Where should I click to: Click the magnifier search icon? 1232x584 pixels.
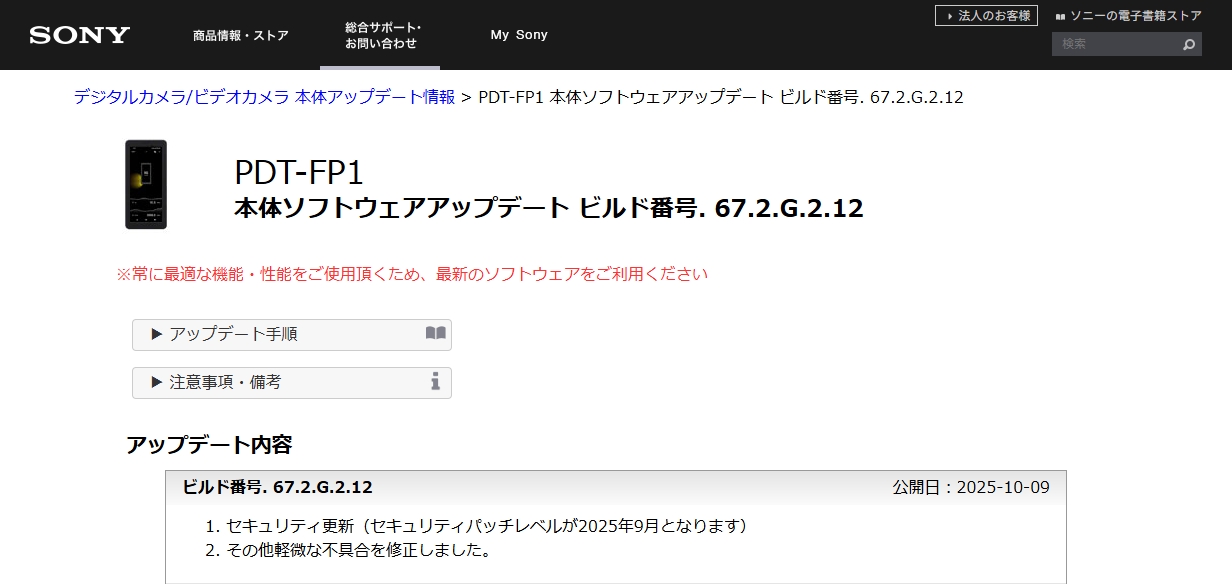point(1188,44)
